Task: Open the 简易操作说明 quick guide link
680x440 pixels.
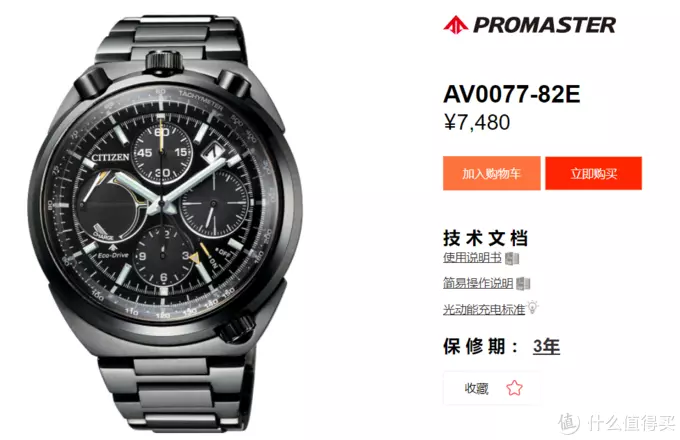Action: [477, 284]
